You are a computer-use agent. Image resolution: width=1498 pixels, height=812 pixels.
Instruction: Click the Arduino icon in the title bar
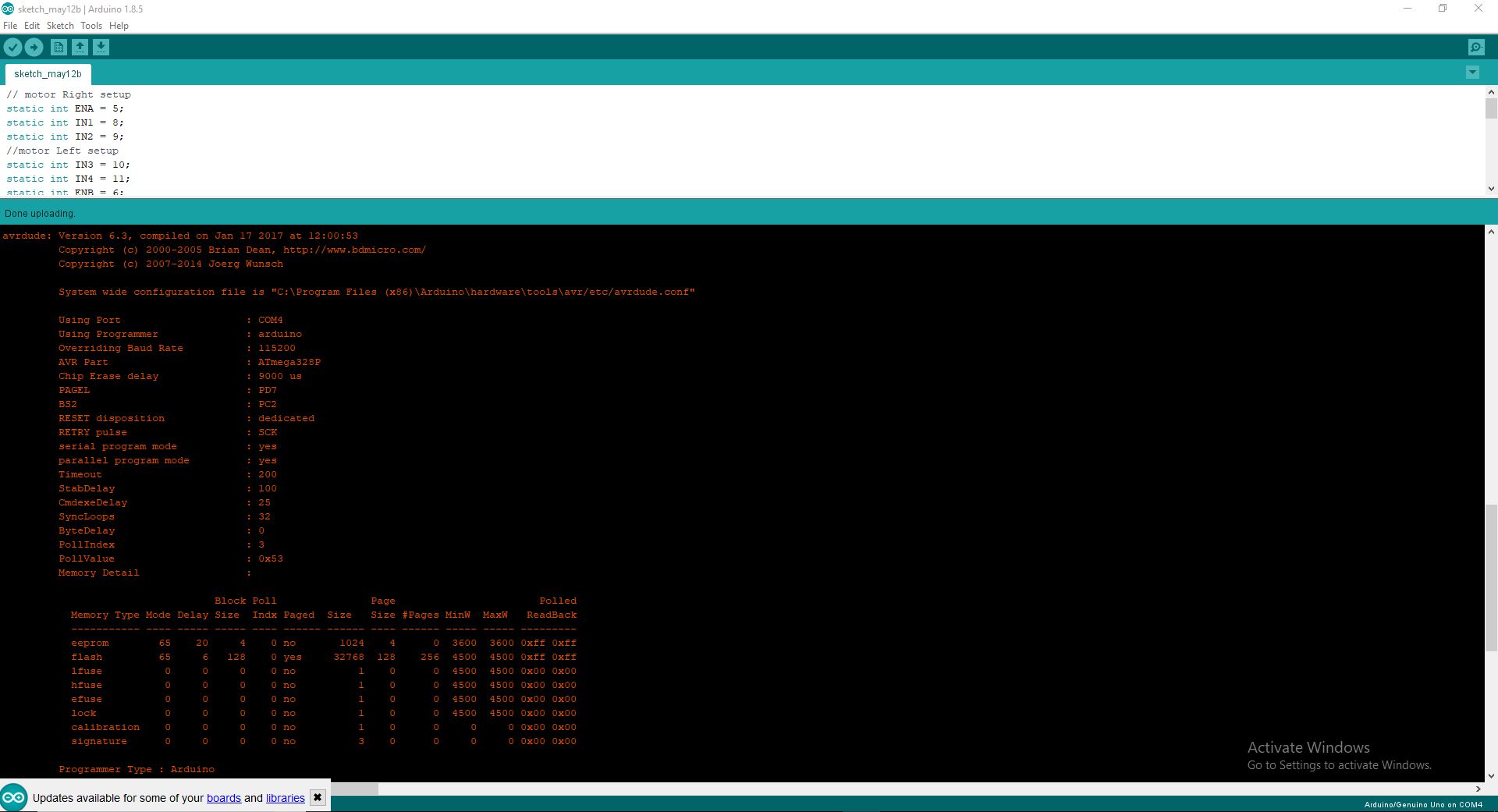(8, 8)
